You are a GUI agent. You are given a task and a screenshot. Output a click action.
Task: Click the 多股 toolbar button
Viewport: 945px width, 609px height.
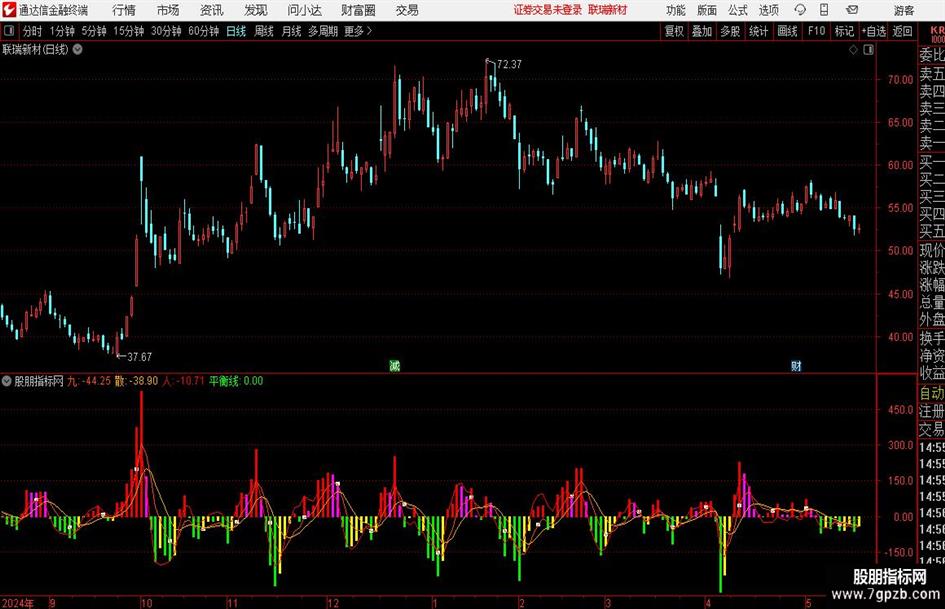[x=730, y=31]
